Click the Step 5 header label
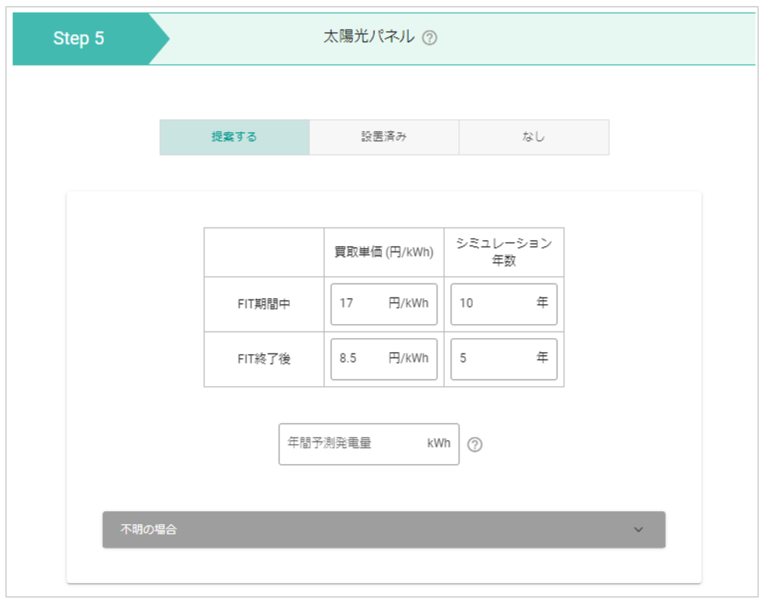The width and height of the screenshot is (762, 603). coord(78,38)
